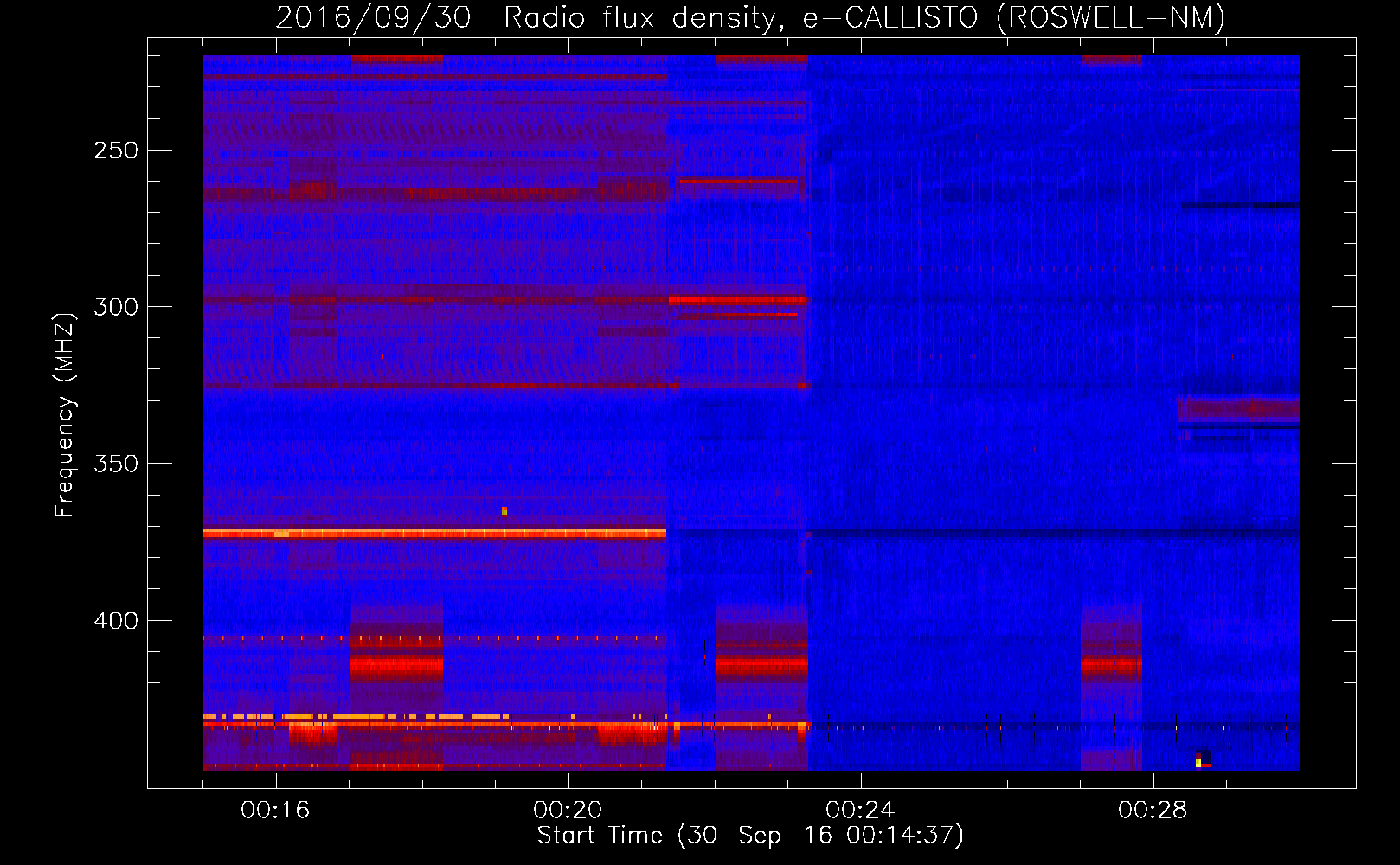Image resolution: width=1400 pixels, height=865 pixels.
Task: Click the 400 frequency tick label
Action: pos(116,621)
